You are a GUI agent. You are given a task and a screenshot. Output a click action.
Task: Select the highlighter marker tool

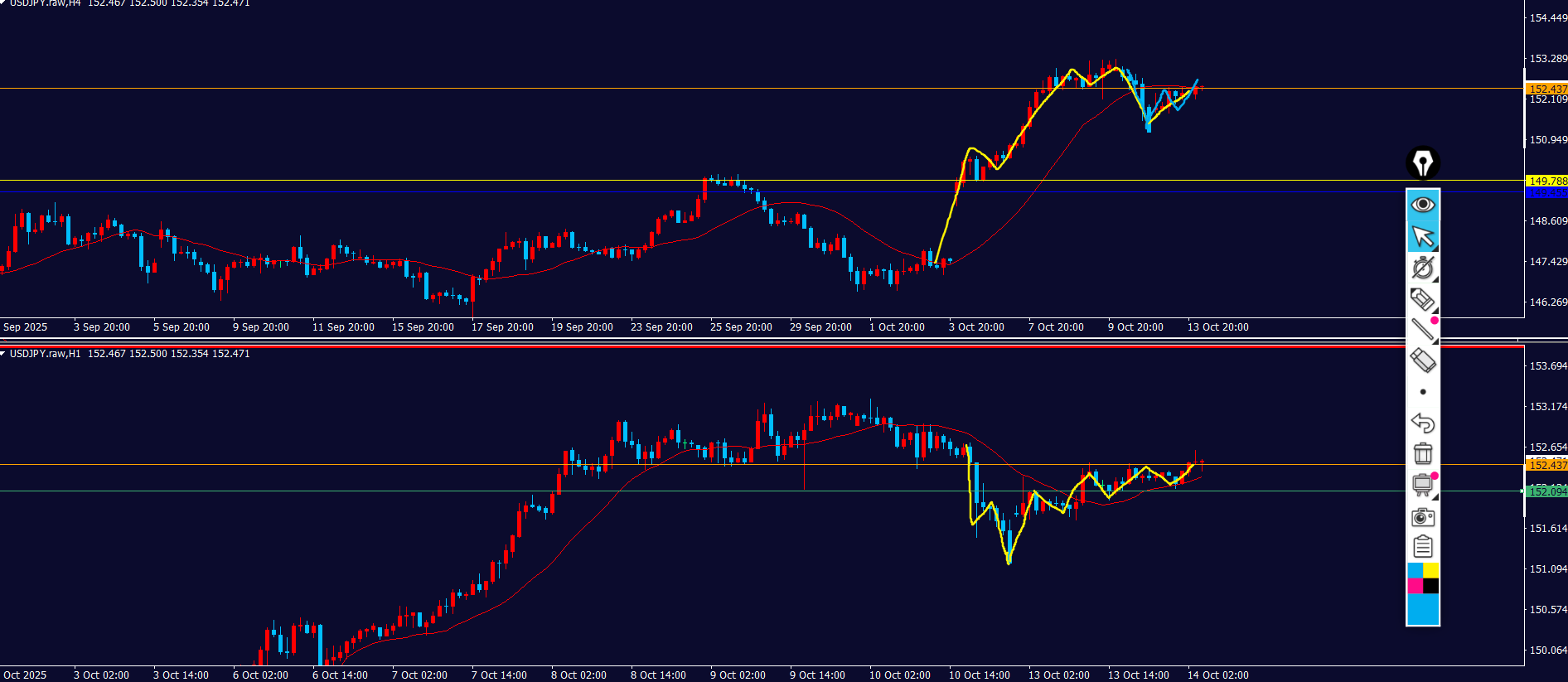click(1423, 298)
